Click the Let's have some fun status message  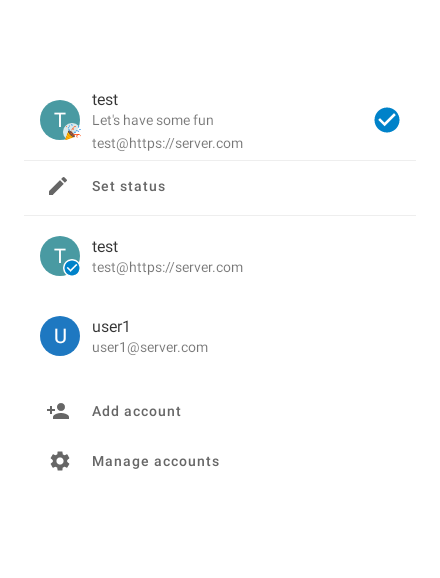pos(153,120)
